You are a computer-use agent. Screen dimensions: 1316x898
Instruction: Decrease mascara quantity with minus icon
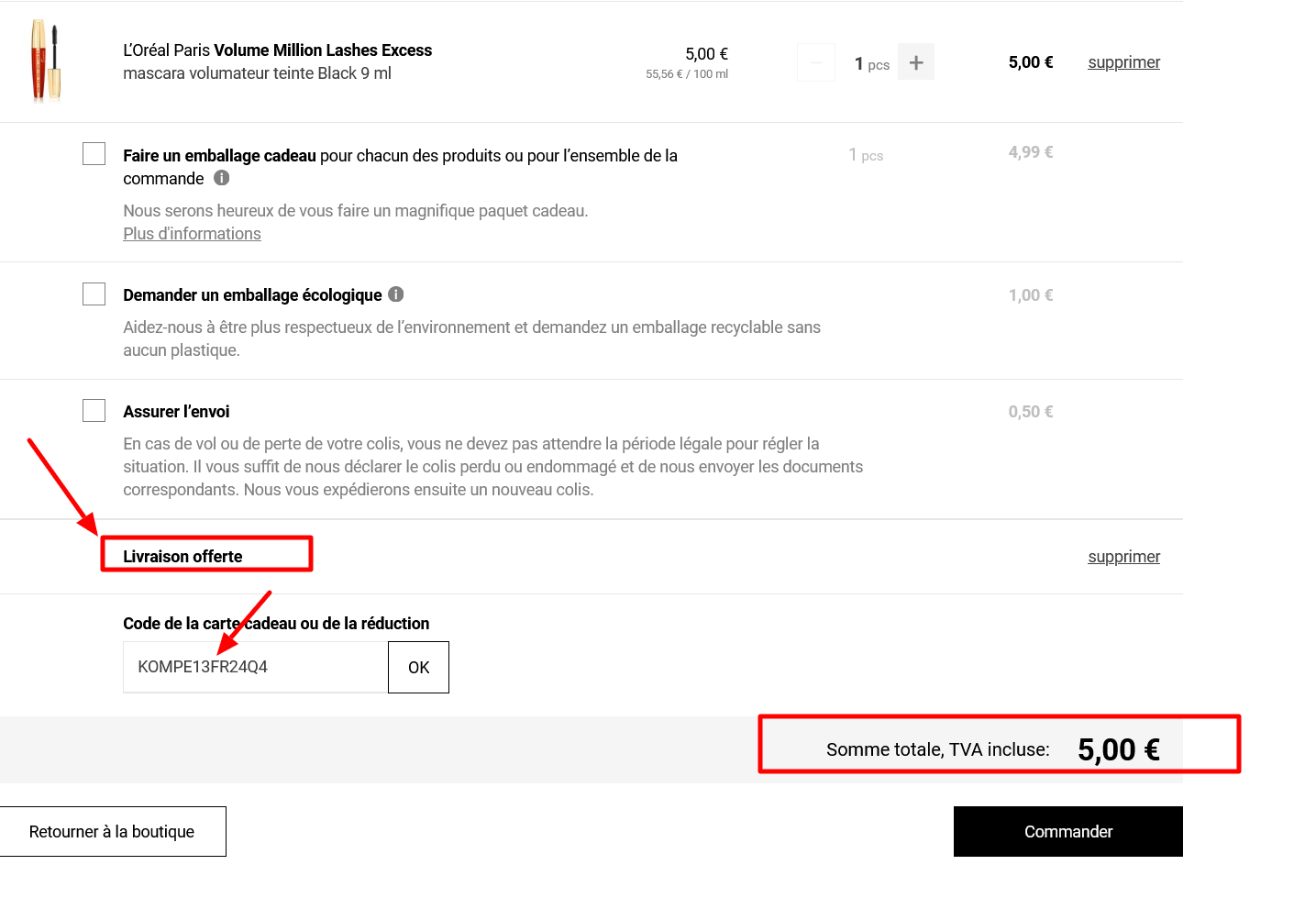tap(815, 61)
